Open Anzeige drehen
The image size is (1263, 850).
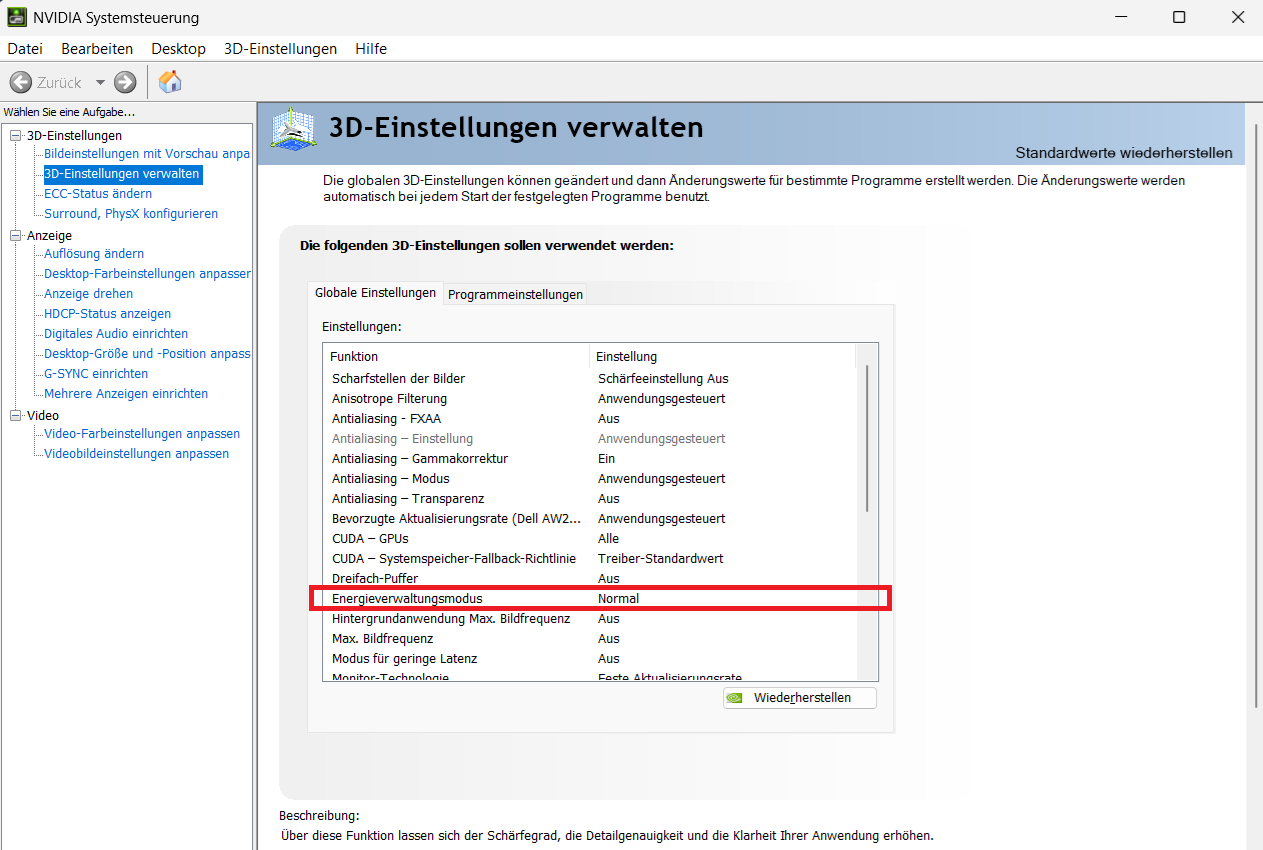(88, 294)
